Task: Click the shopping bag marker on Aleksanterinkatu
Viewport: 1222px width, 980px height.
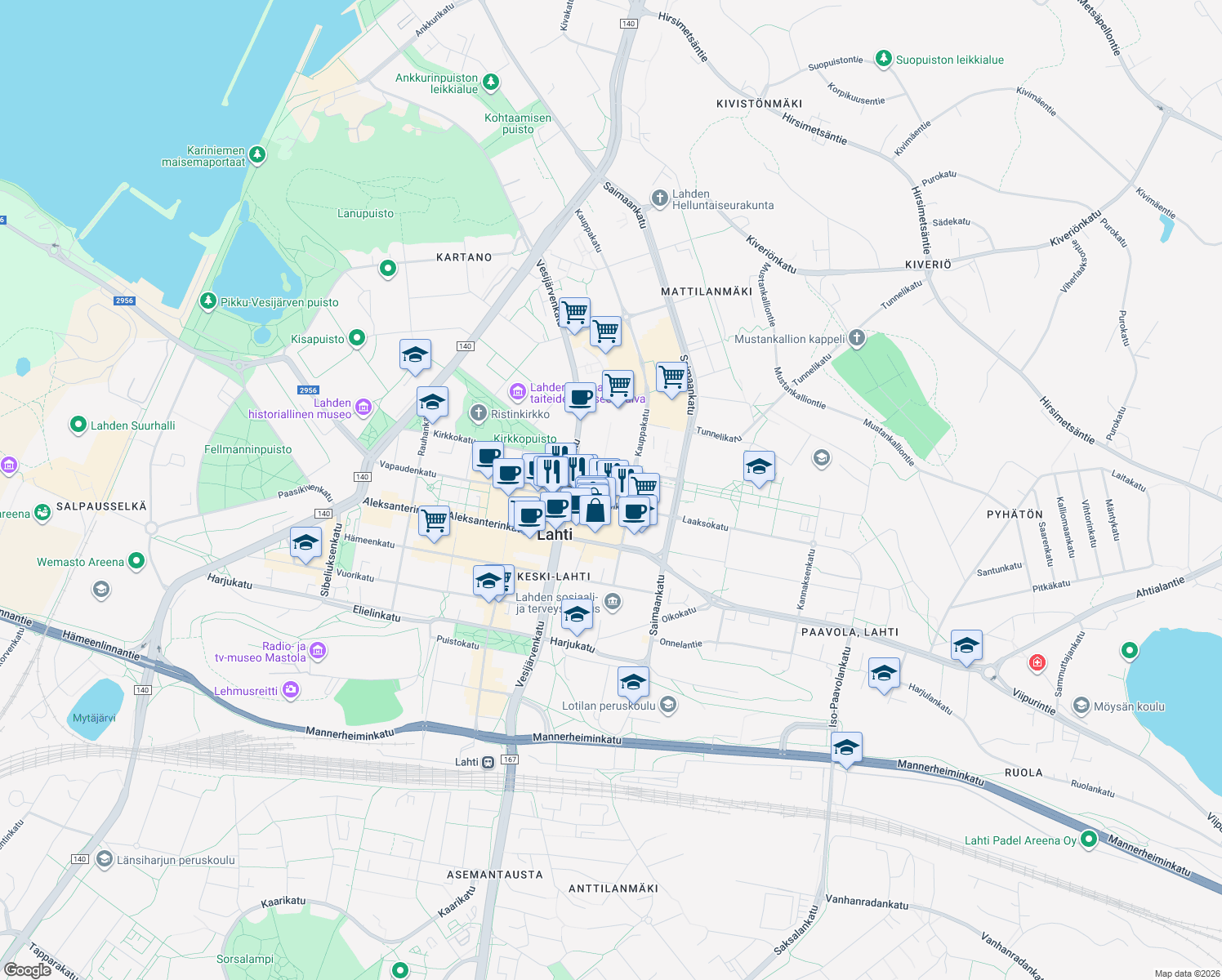Action: point(595,510)
